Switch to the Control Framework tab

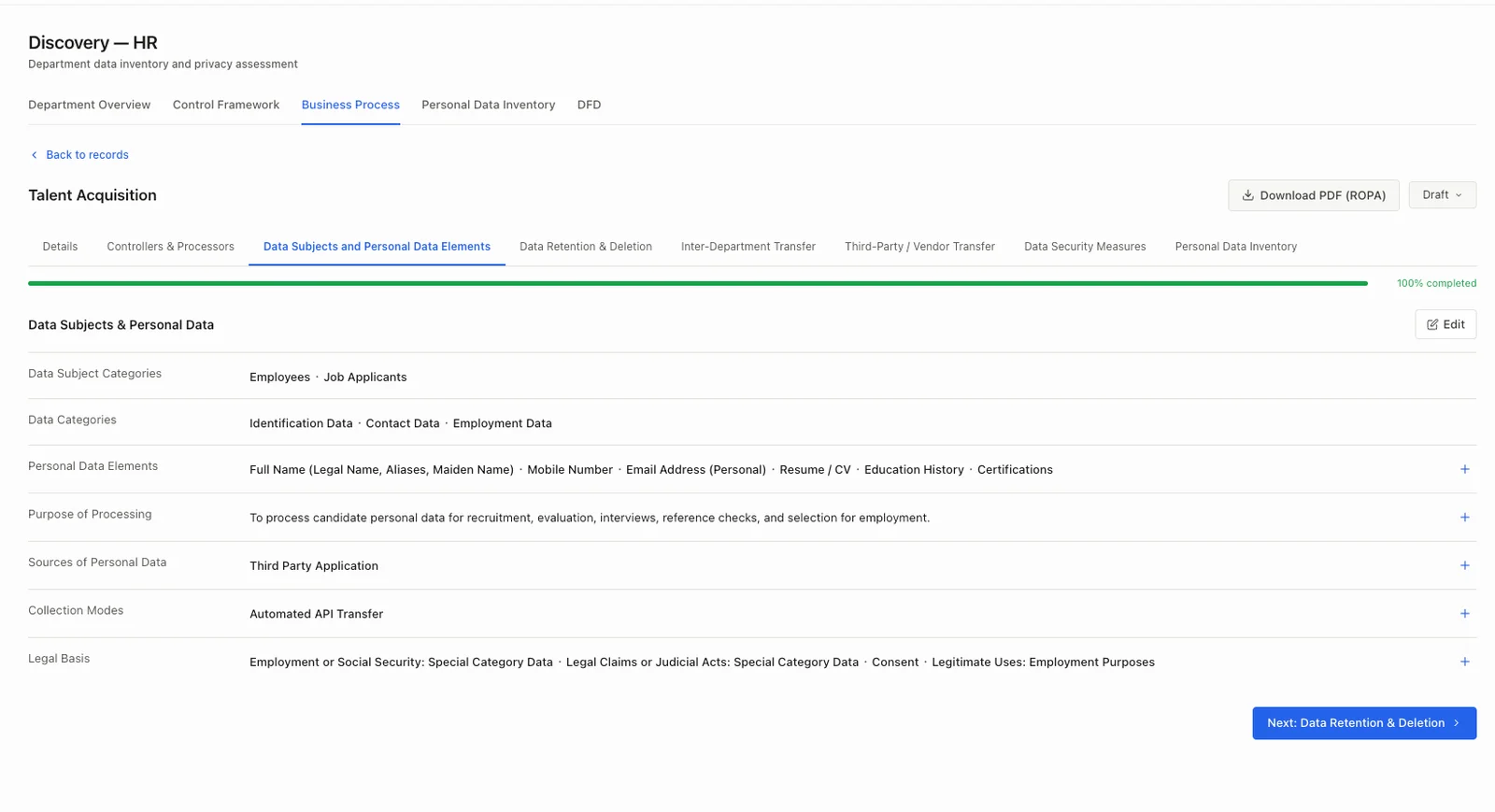tap(226, 105)
